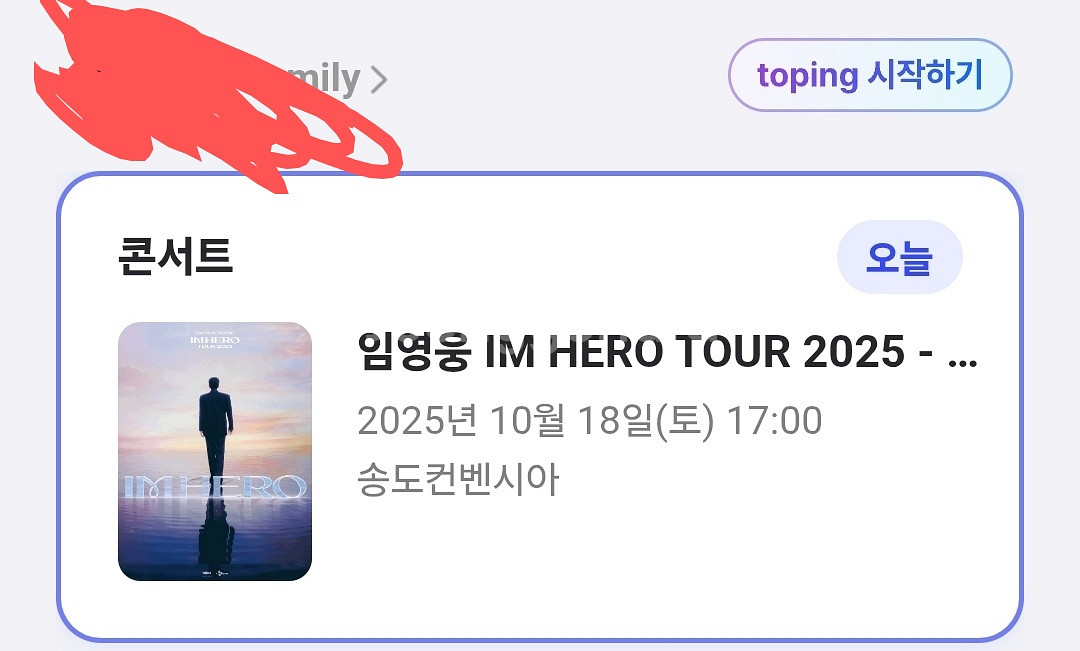Tap the chevron arrow next to the family label
1080x651 pixels.
(x=377, y=80)
